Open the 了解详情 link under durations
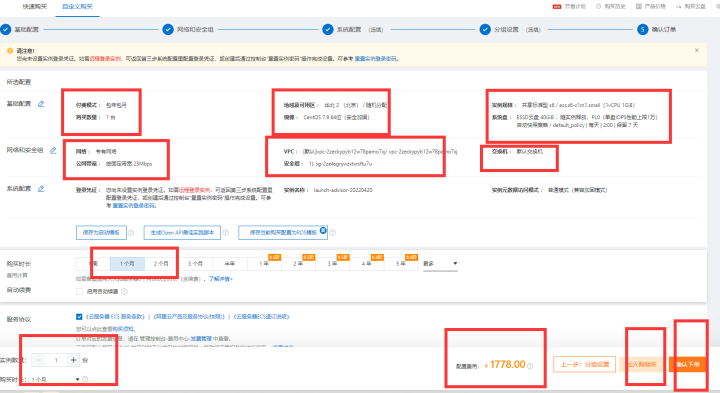The width and height of the screenshot is (720, 393). pyautogui.click(x=220, y=279)
